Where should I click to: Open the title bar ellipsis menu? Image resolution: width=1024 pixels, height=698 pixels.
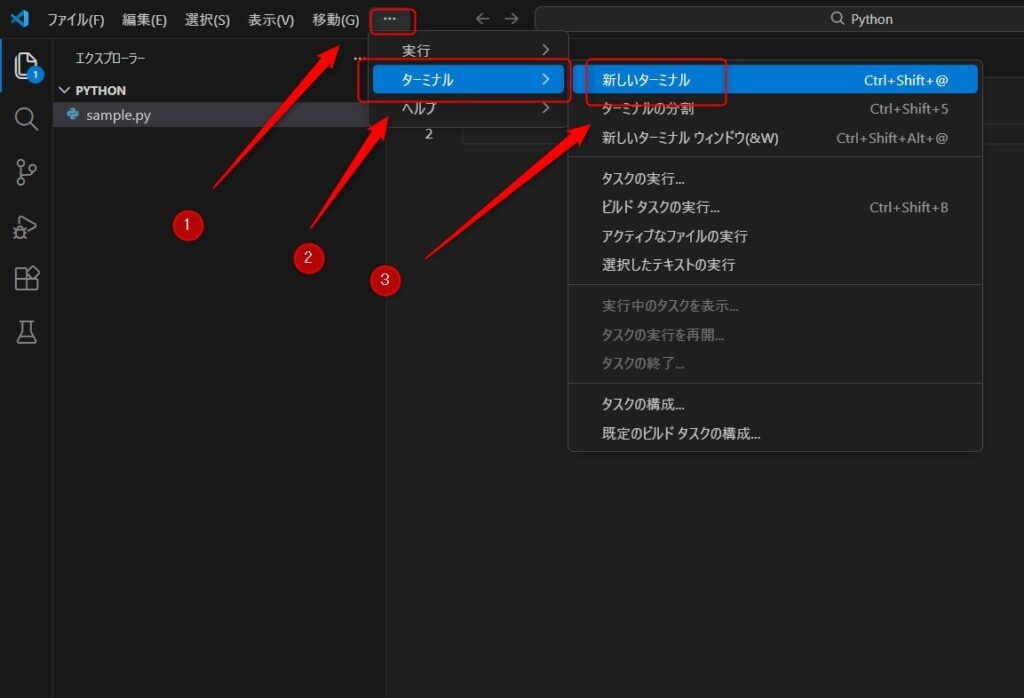pyautogui.click(x=390, y=18)
